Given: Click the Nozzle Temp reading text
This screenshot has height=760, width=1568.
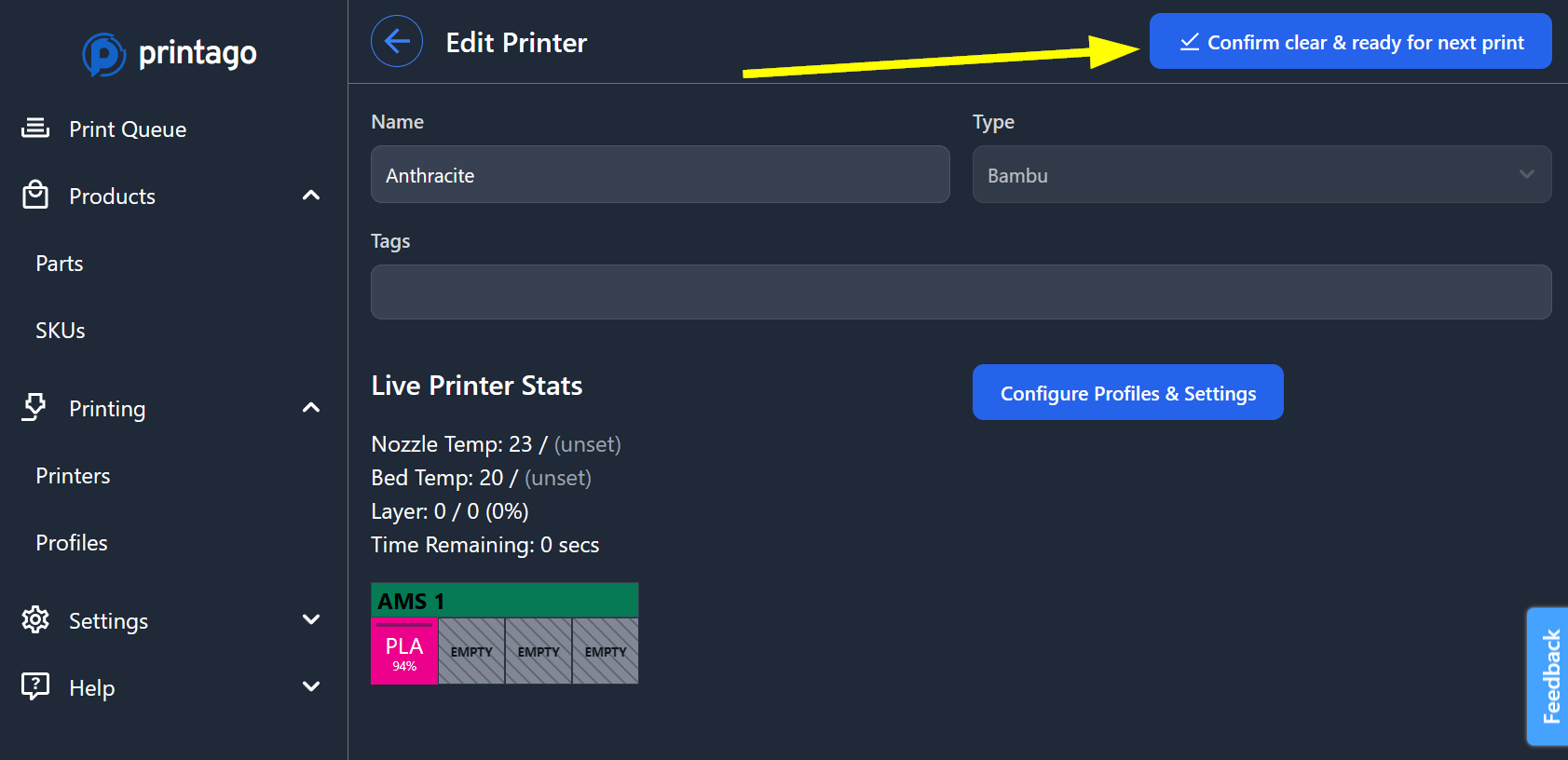Looking at the screenshot, I should [496, 444].
